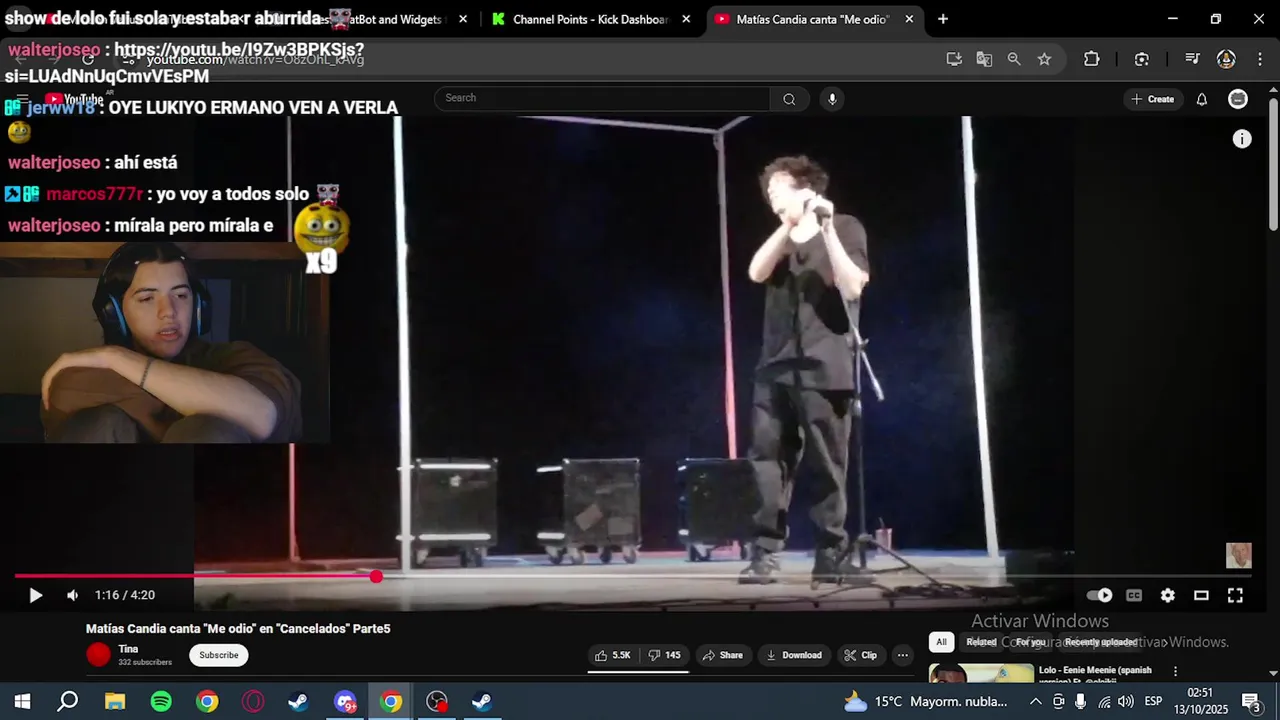
Task: Open the Chrome extensions puzzle icon
Action: coord(1092,59)
